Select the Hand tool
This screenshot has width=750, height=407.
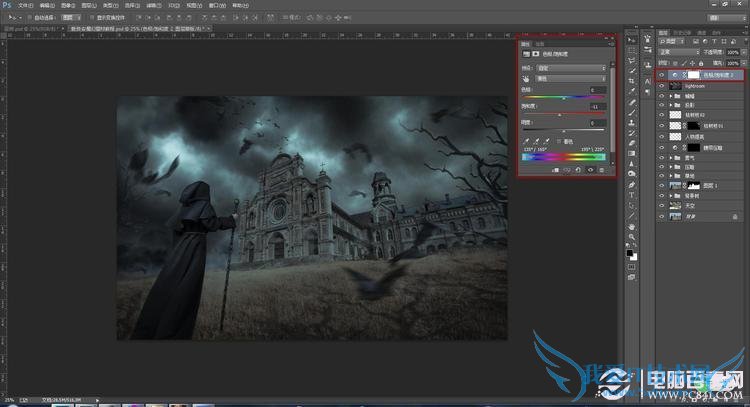coord(632,228)
